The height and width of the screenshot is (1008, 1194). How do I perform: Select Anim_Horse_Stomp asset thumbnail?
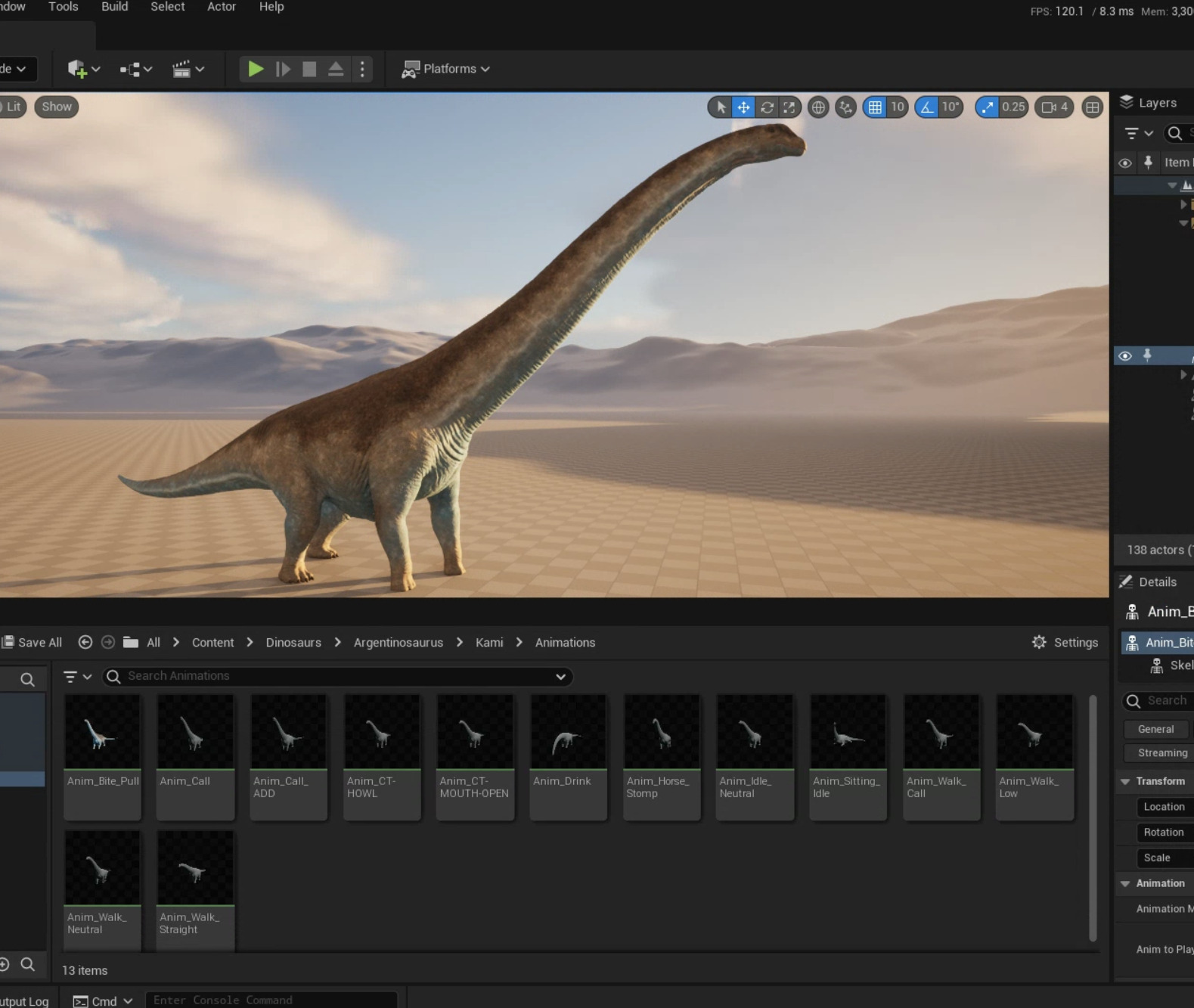click(x=662, y=732)
